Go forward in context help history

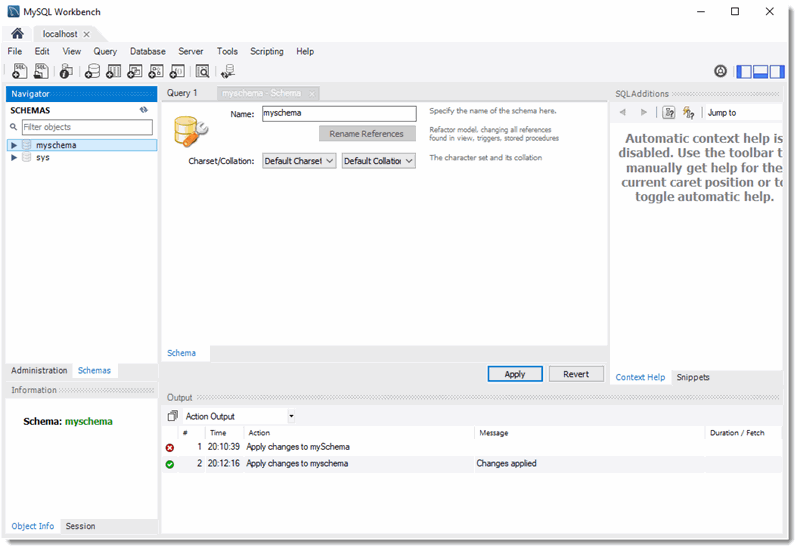643,112
